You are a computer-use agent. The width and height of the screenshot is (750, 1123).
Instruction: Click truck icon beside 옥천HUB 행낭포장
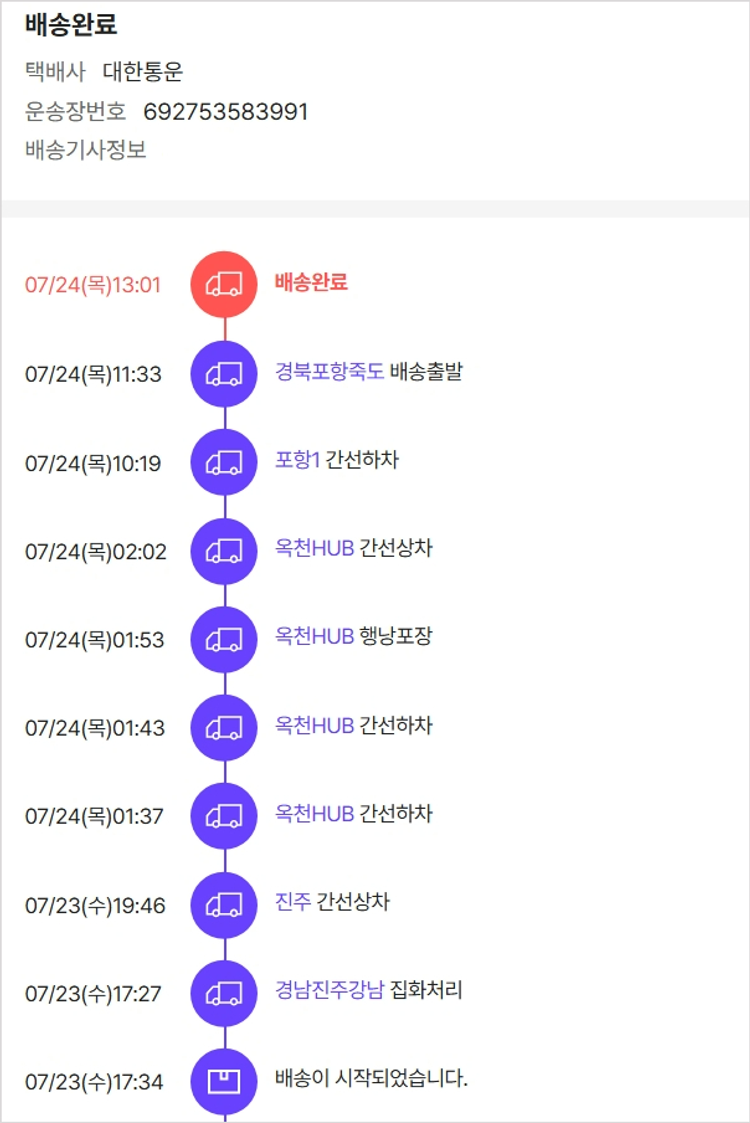click(x=224, y=639)
